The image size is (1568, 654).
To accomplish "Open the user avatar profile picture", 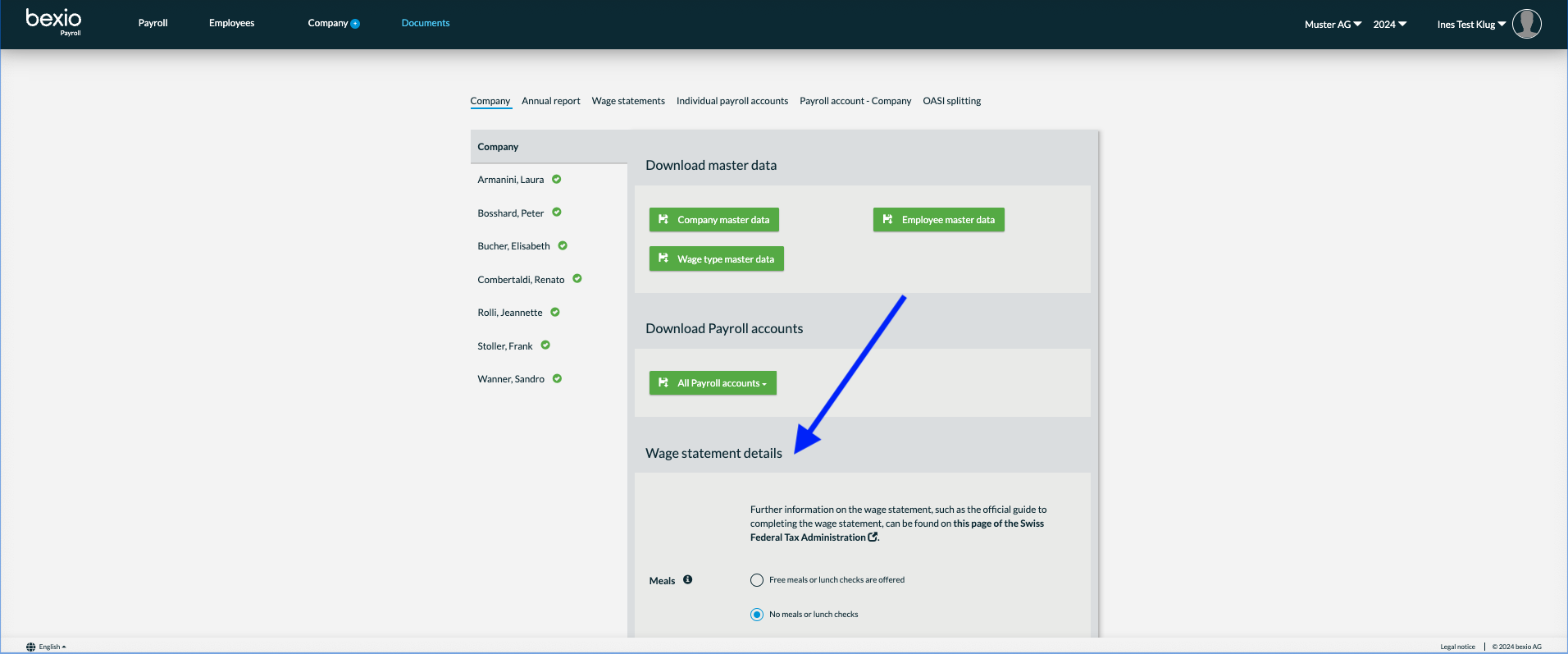I will click(1526, 24).
